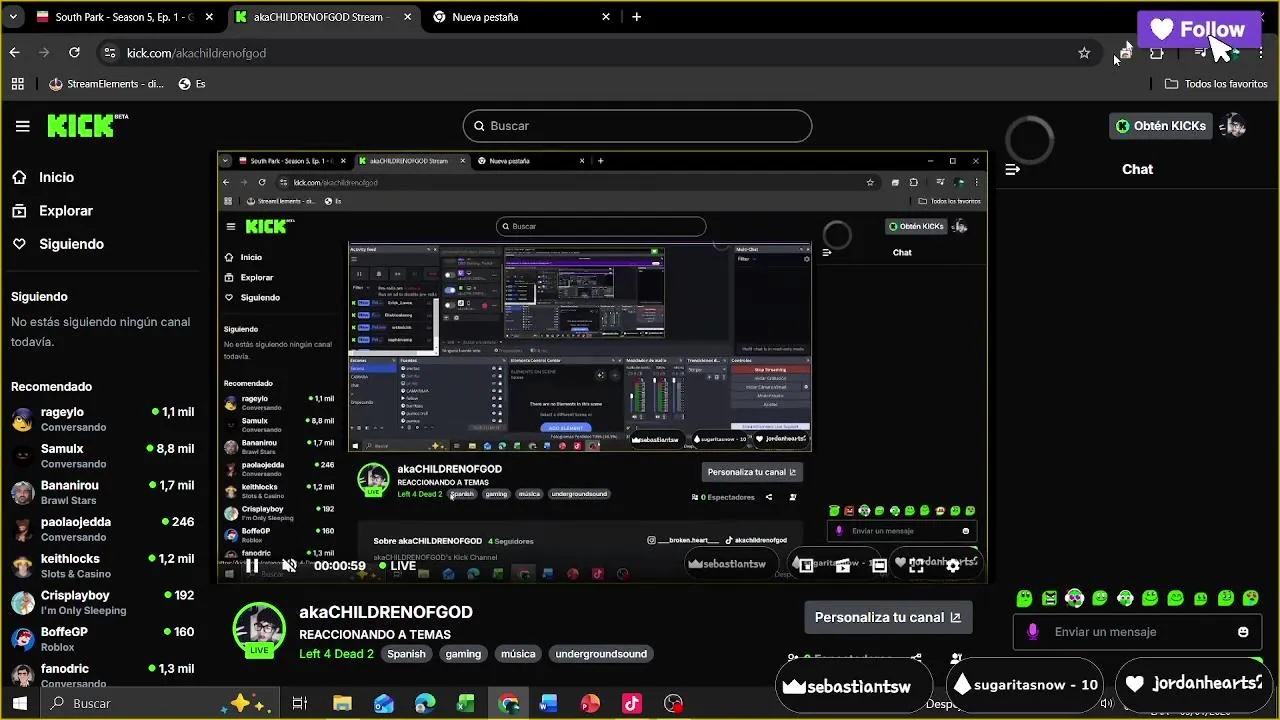This screenshot has height=720, width=1280.
Task: Open Chrome three-dot menu
Action: [1262, 53]
